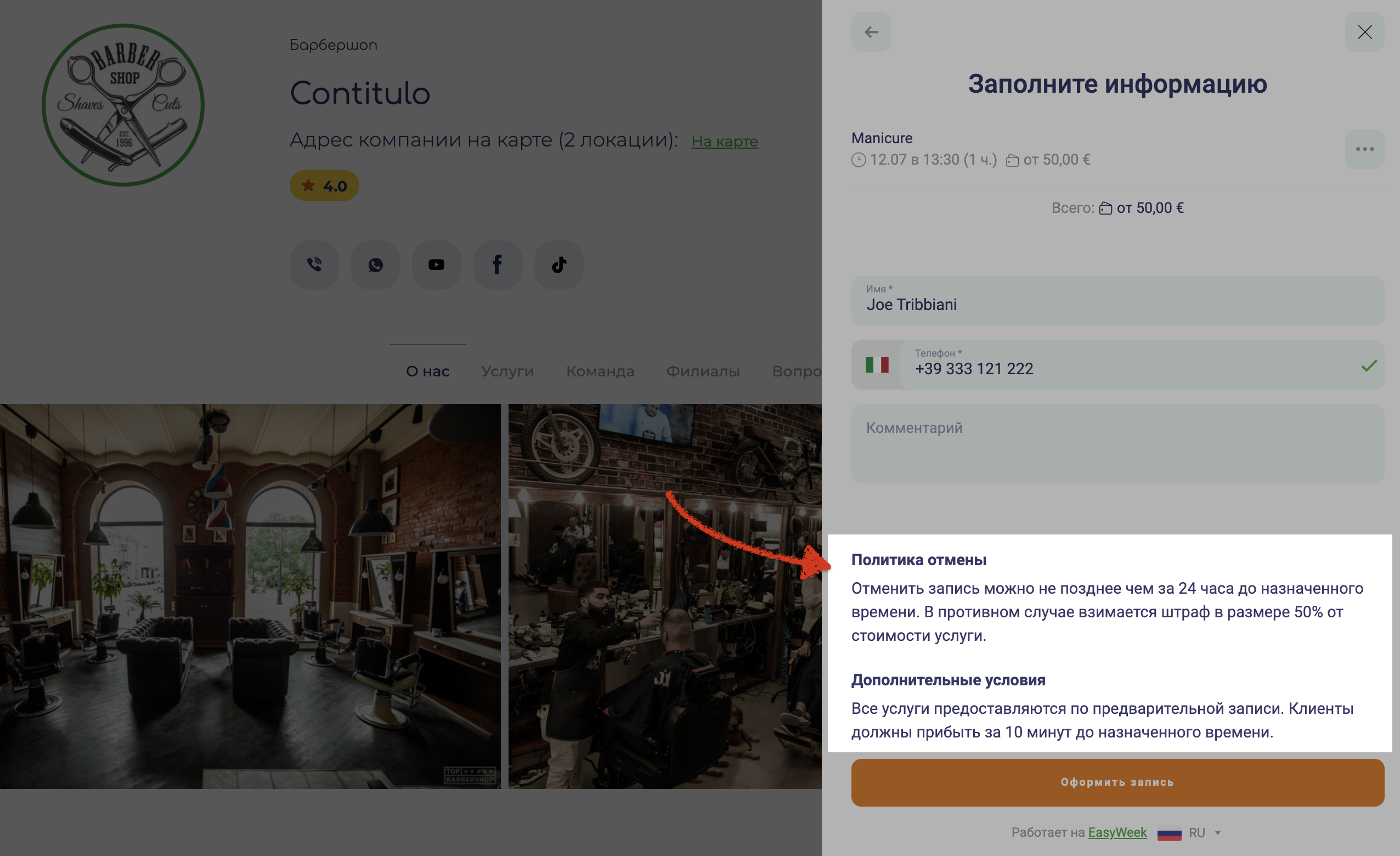Open the Facebook page icon
1400x856 pixels.
[498, 264]
